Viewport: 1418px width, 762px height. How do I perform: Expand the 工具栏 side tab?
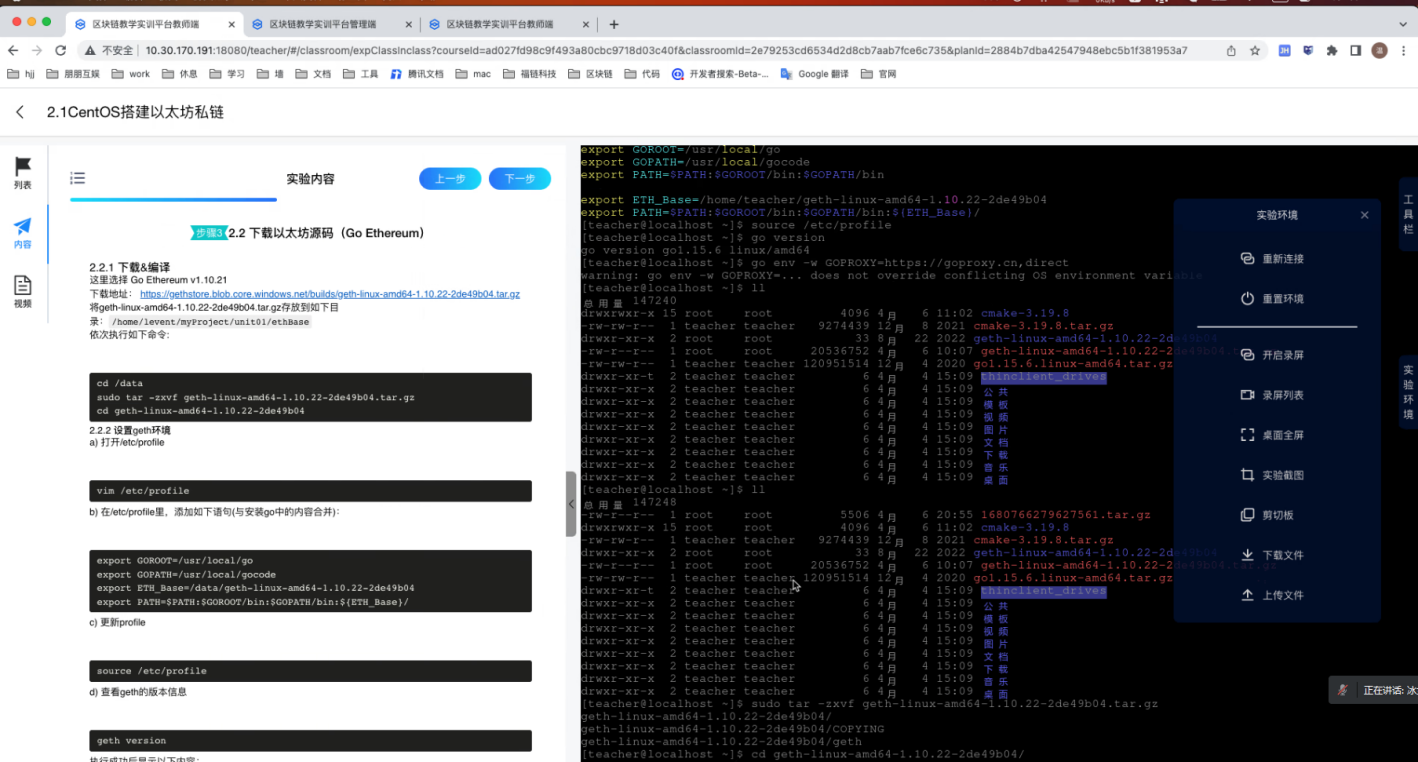[1408, 214]
